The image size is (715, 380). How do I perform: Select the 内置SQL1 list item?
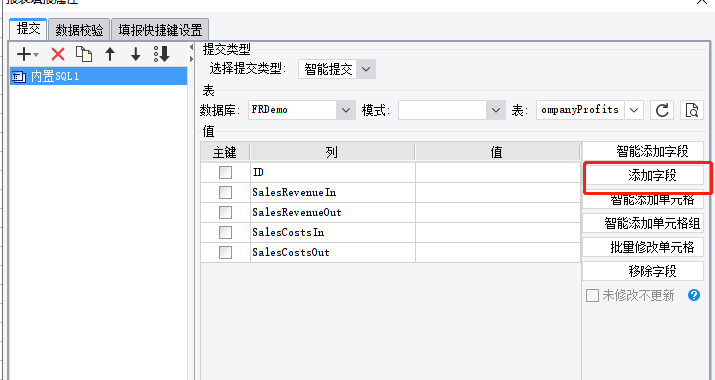coord(98,76)
